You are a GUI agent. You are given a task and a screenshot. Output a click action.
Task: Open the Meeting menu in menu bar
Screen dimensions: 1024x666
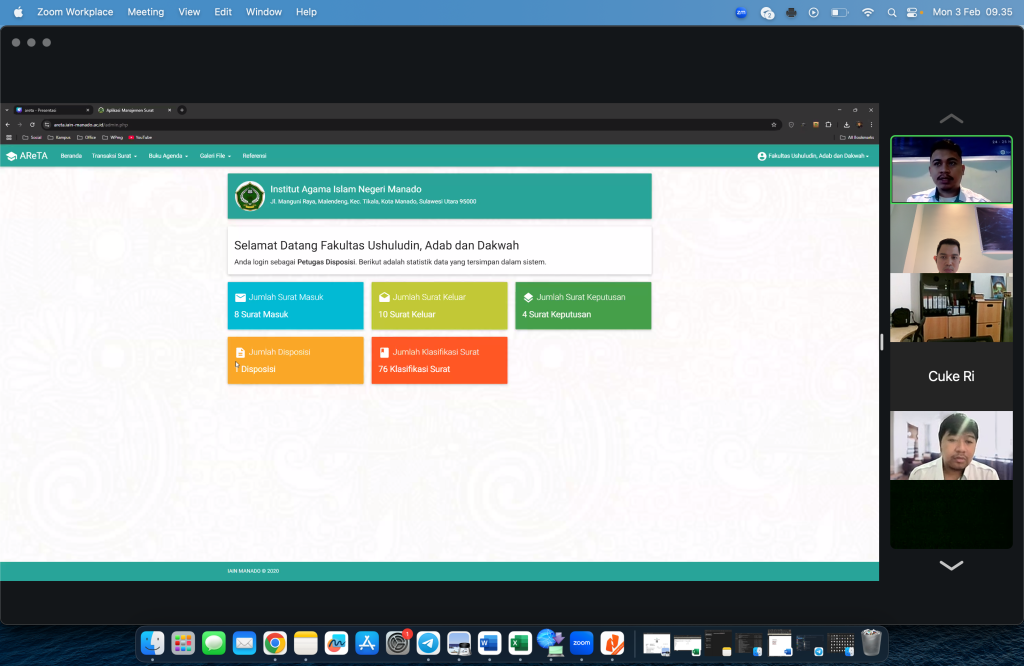pyautogui.click(x=146, y=12)
